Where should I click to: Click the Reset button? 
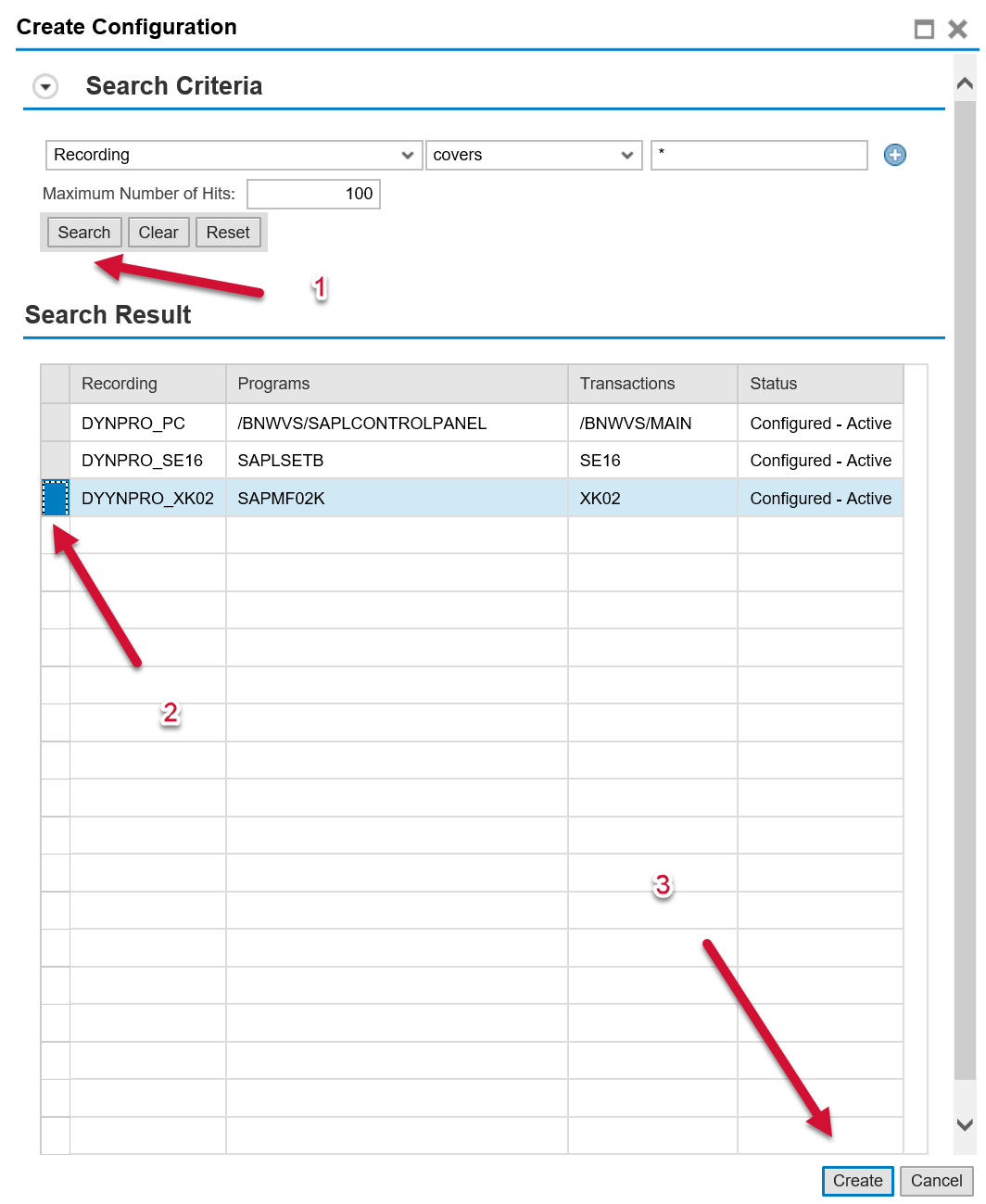pos(228,233)
